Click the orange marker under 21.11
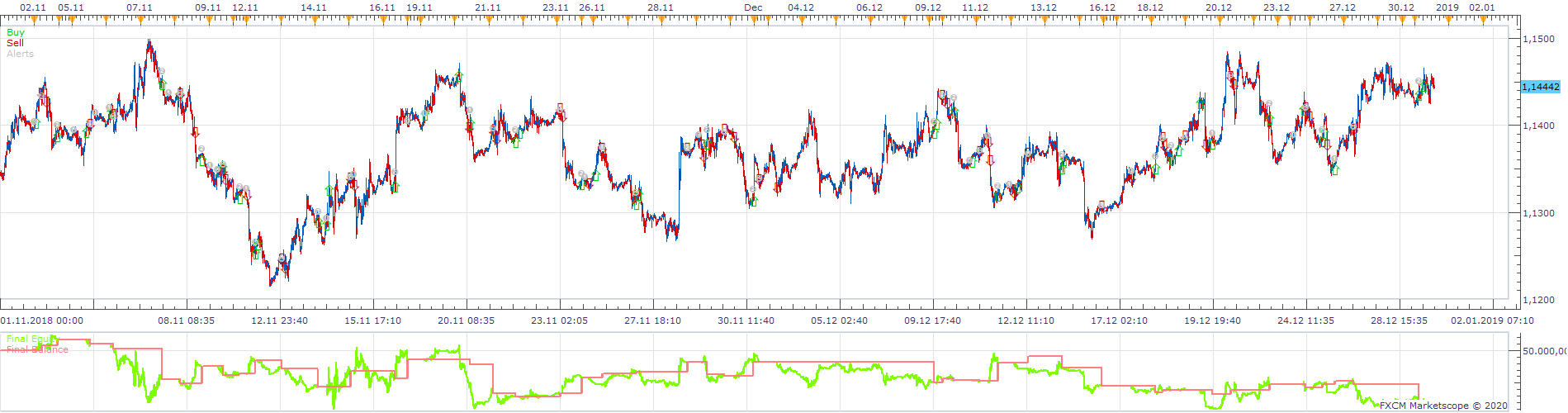1568x413 pixels. (x=489, y=17)
